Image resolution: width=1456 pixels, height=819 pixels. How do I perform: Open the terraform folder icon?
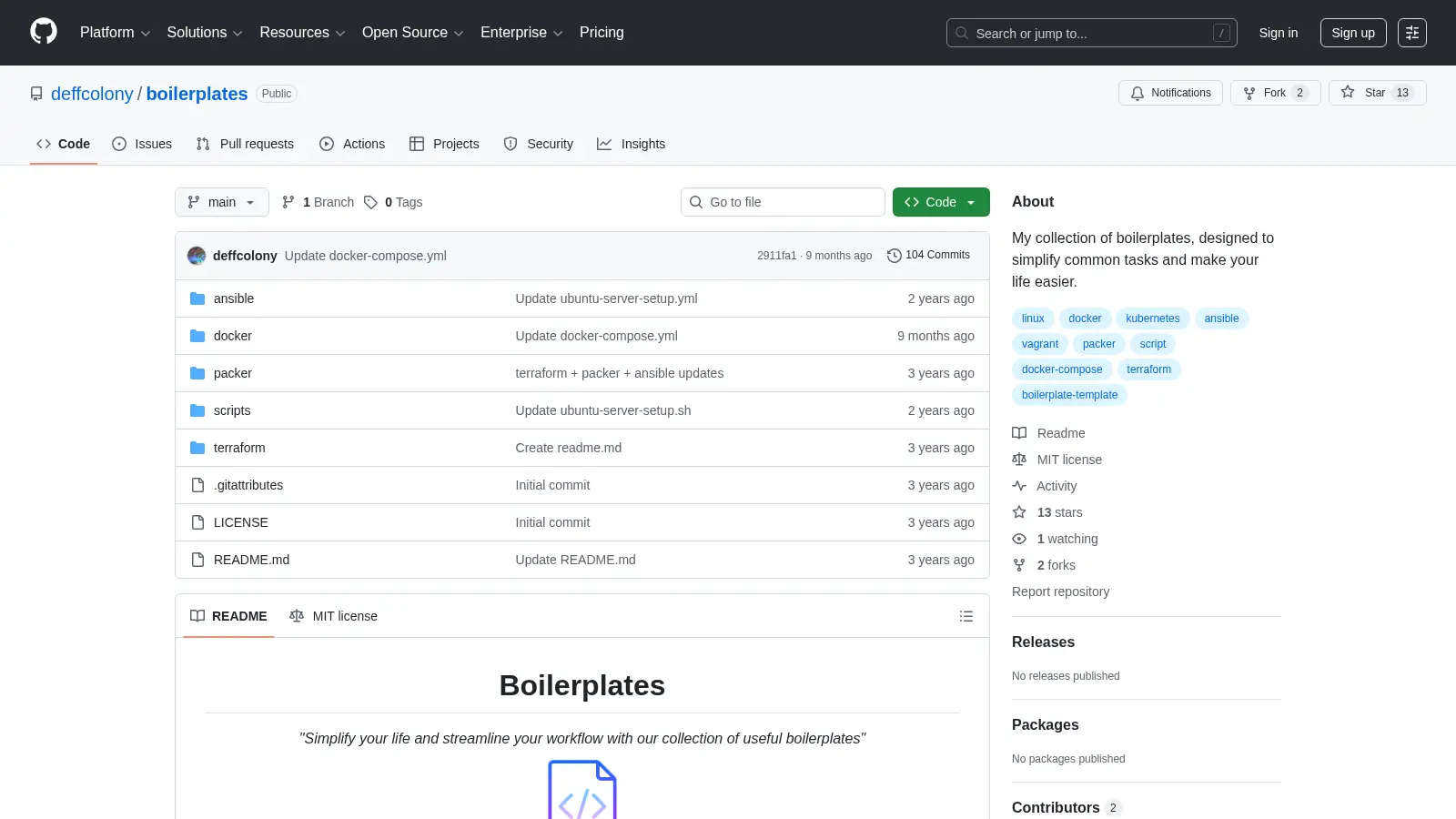197,448
